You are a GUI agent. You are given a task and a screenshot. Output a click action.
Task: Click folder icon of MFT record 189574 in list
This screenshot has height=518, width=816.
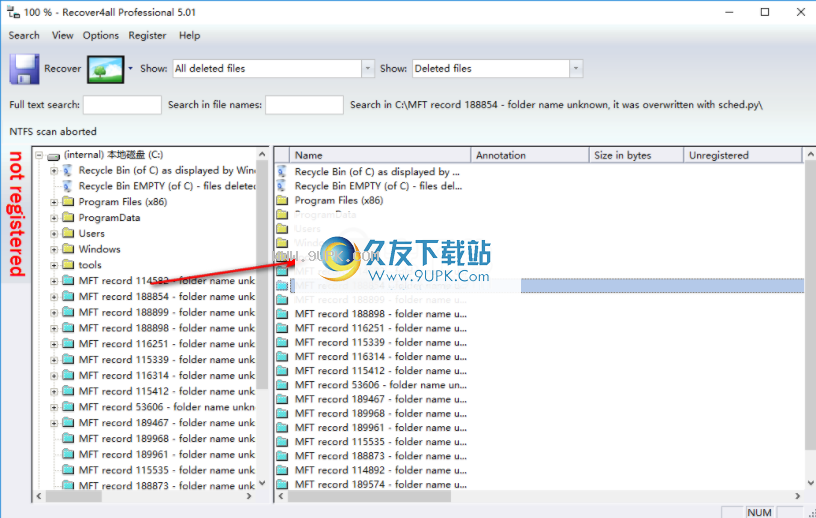[282, 484]
